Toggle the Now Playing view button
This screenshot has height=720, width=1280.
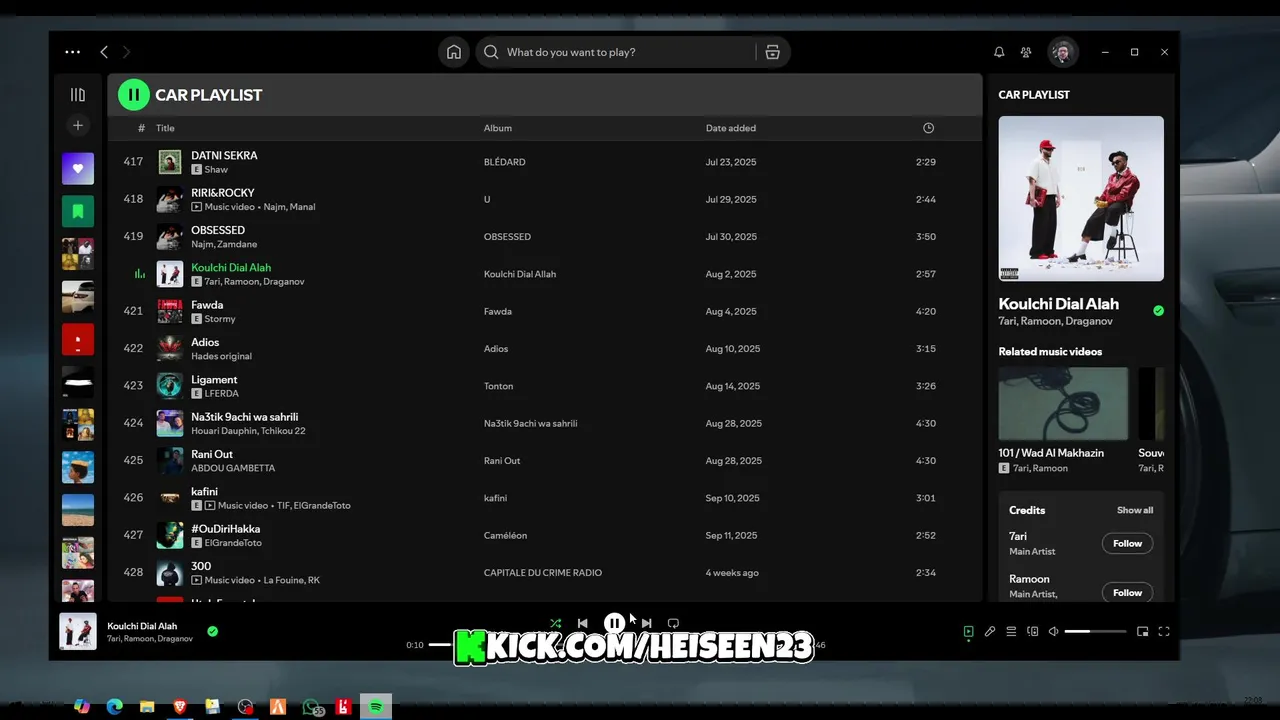968,631
